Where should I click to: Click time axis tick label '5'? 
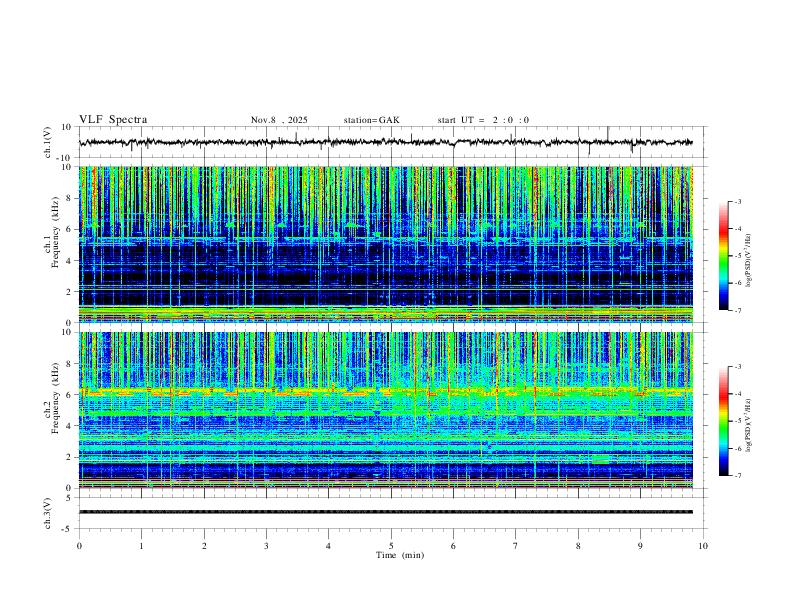[x=391, y=546]
